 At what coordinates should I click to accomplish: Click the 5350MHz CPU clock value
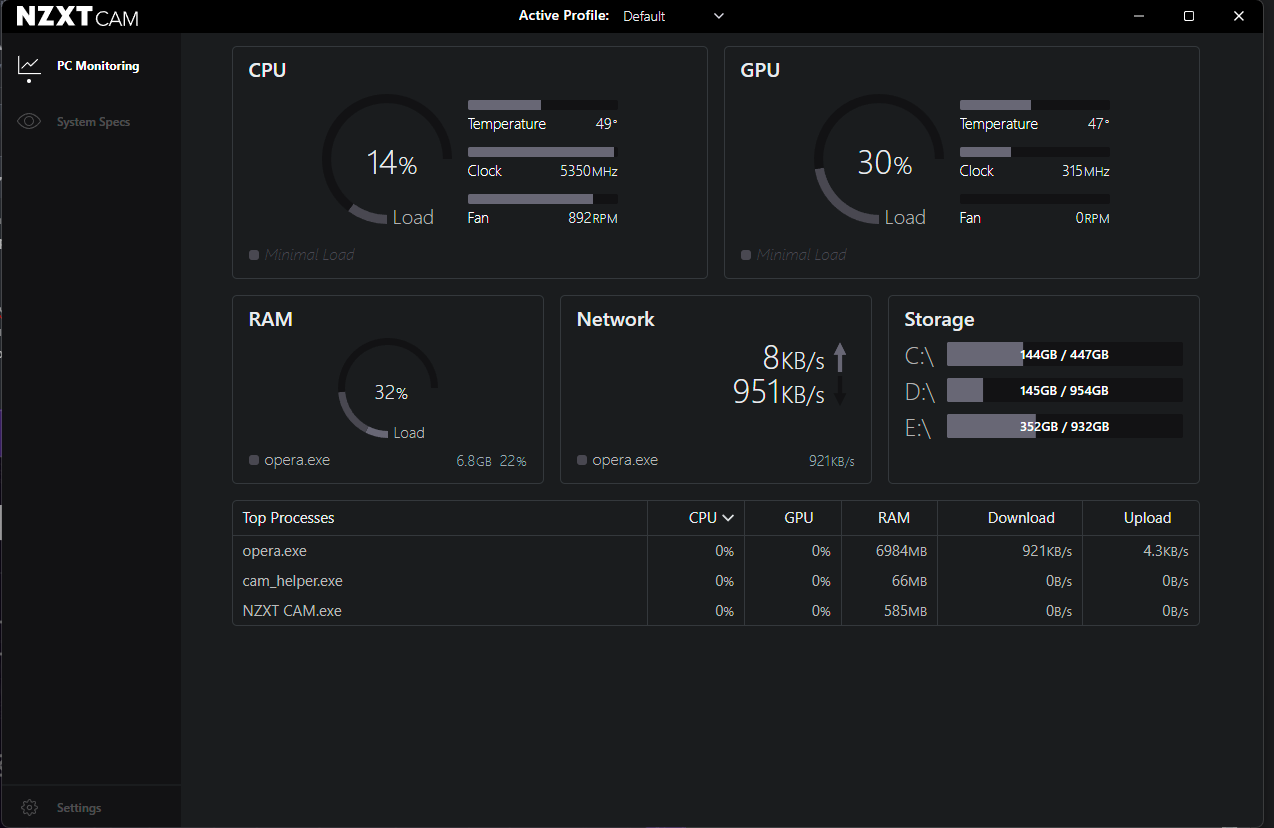[589, 171]
